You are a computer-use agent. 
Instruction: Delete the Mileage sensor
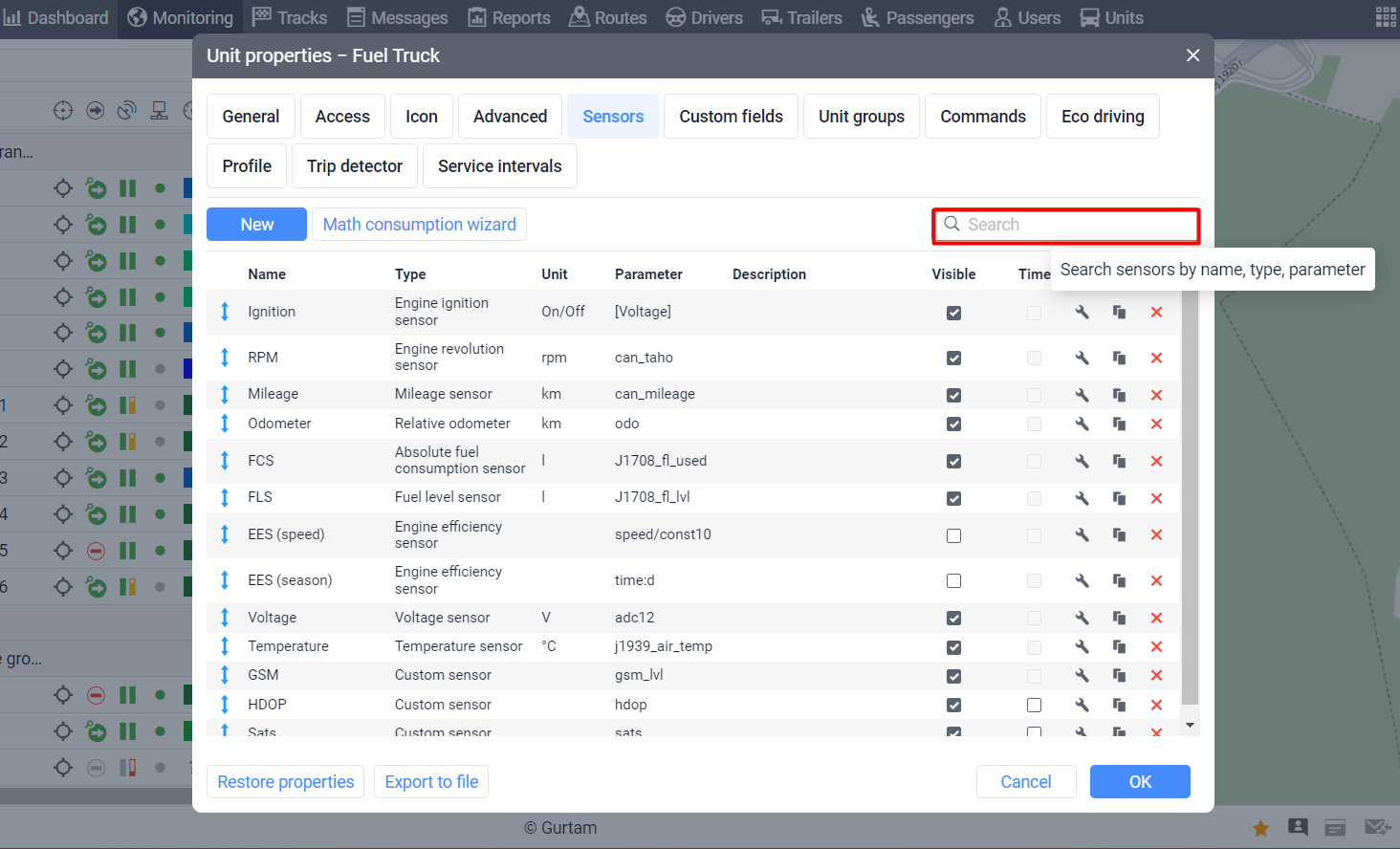pyautogui.click(x=1156, y=395)
